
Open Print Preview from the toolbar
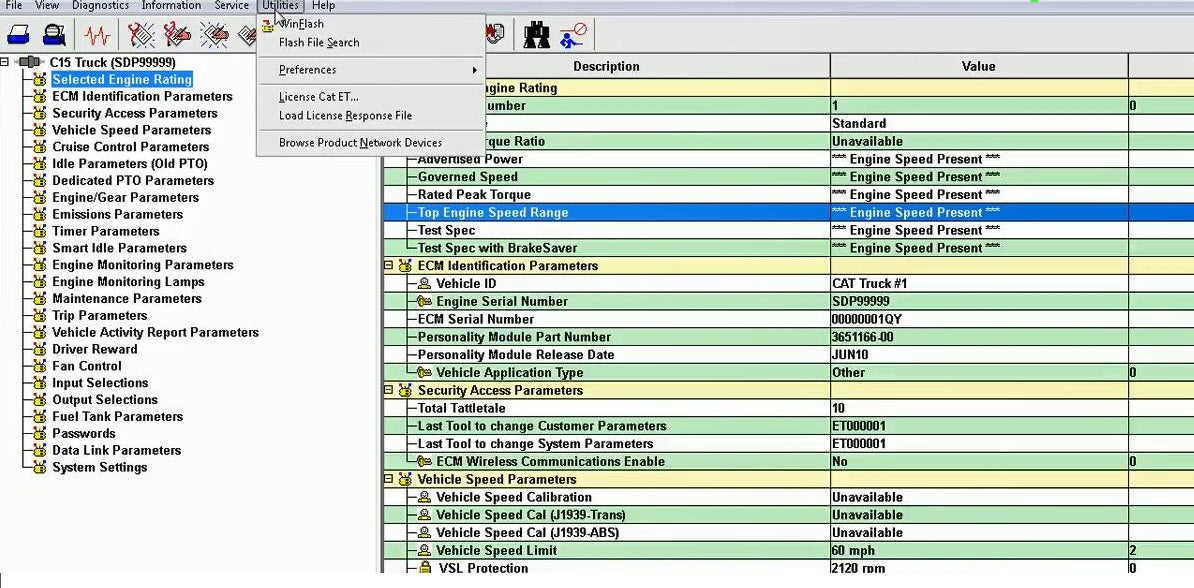pyautogui.click(x=55, y=36)
